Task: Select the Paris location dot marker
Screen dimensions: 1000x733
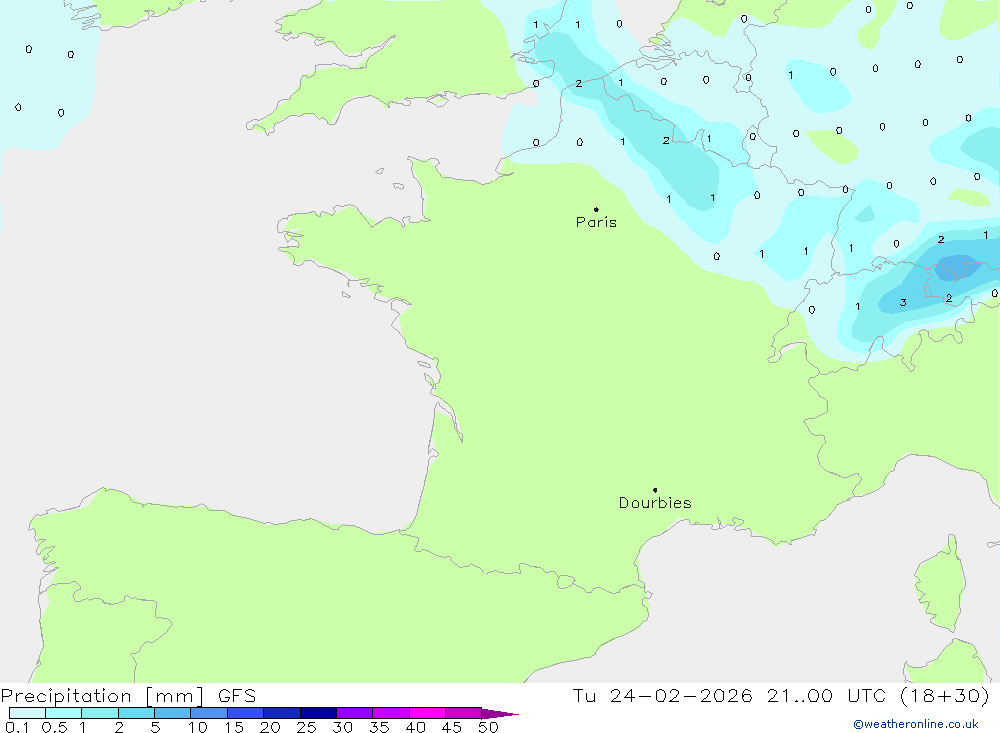Action: (x=596, y=209)
